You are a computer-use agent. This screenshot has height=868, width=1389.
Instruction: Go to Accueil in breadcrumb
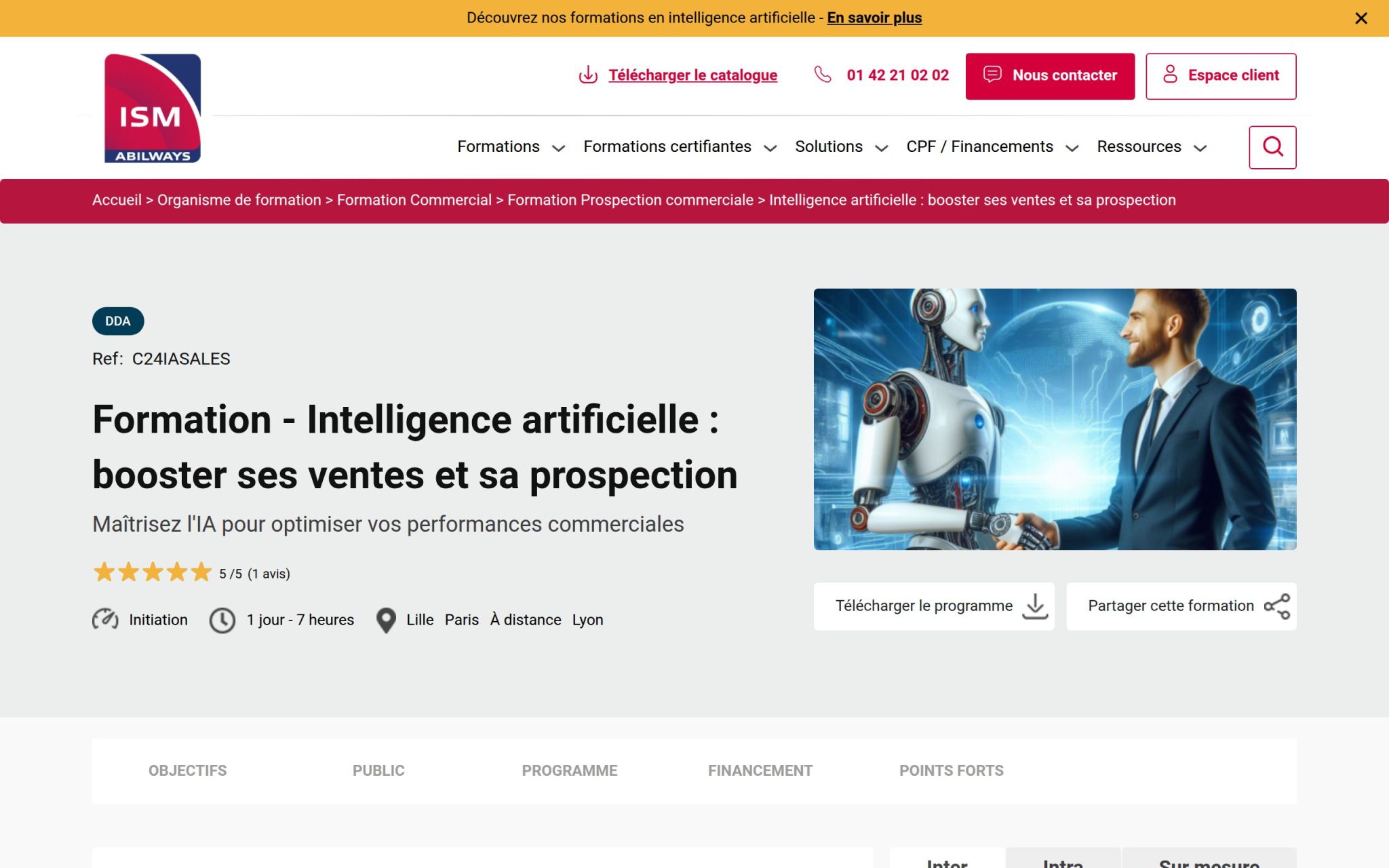(117, 200)
